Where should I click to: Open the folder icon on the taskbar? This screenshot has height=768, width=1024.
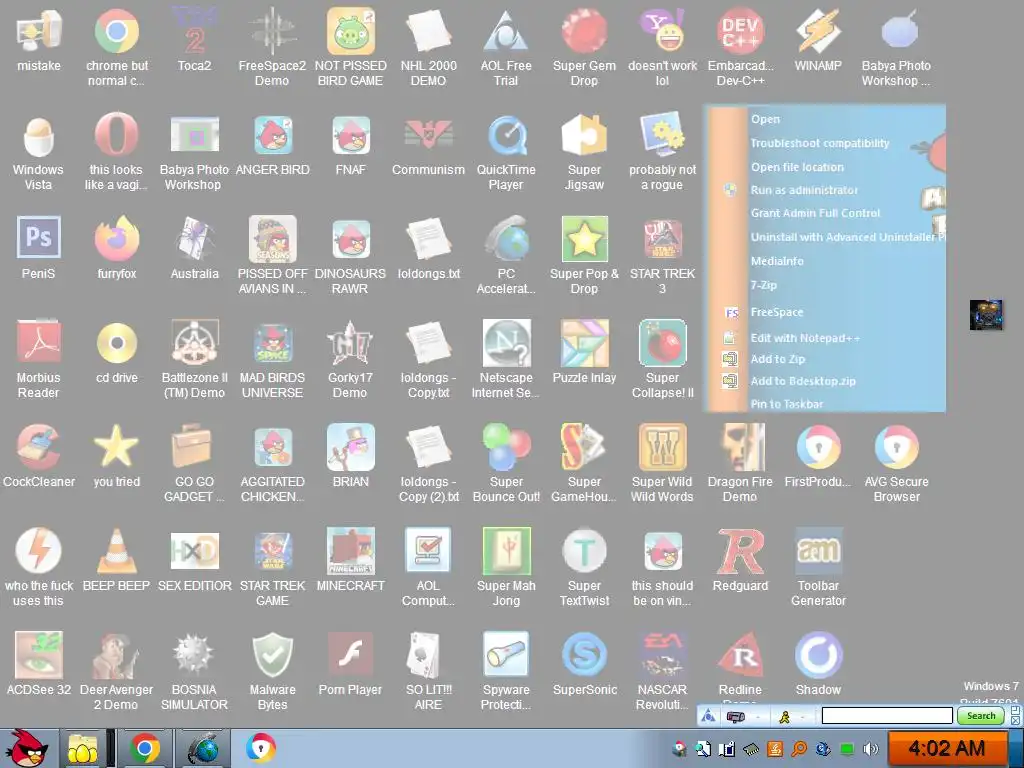[82, 749]
